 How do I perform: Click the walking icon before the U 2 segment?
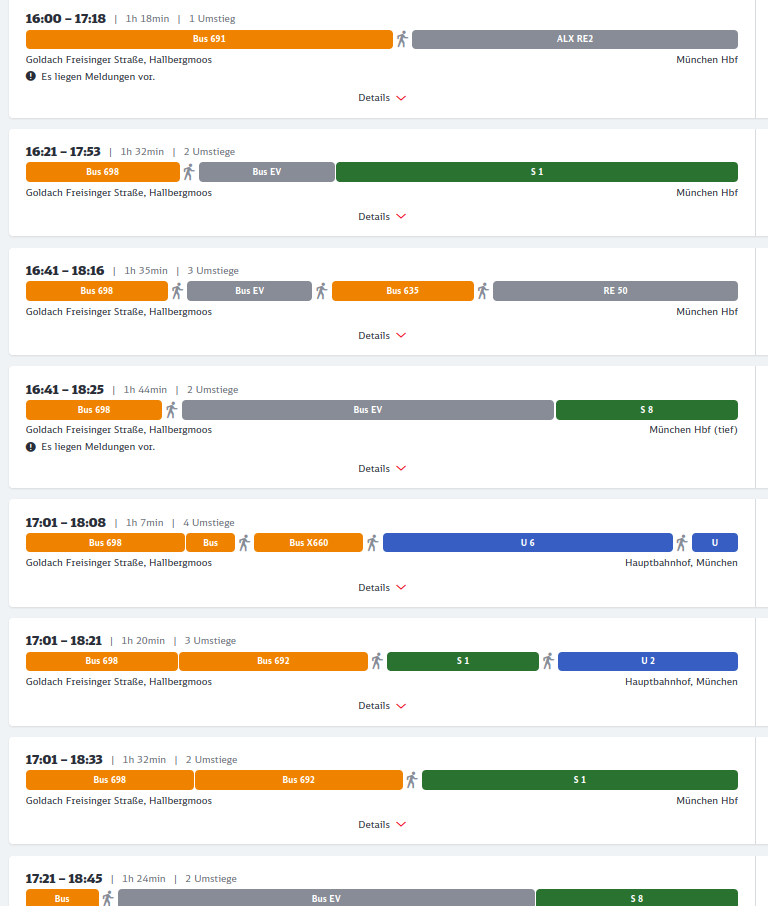coord(548,661)
